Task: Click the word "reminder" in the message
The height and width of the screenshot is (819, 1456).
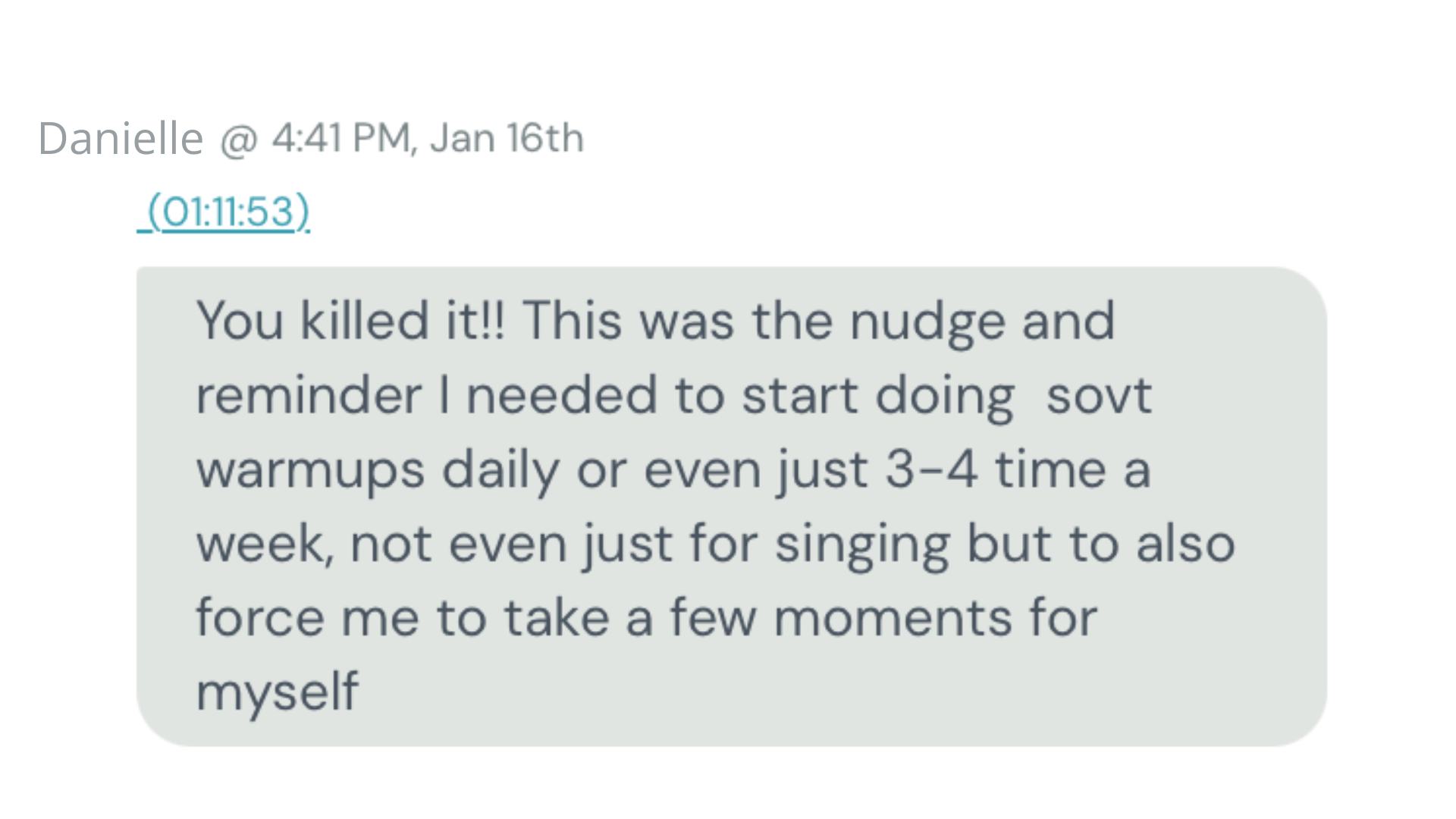Action: tap(309, 396)
